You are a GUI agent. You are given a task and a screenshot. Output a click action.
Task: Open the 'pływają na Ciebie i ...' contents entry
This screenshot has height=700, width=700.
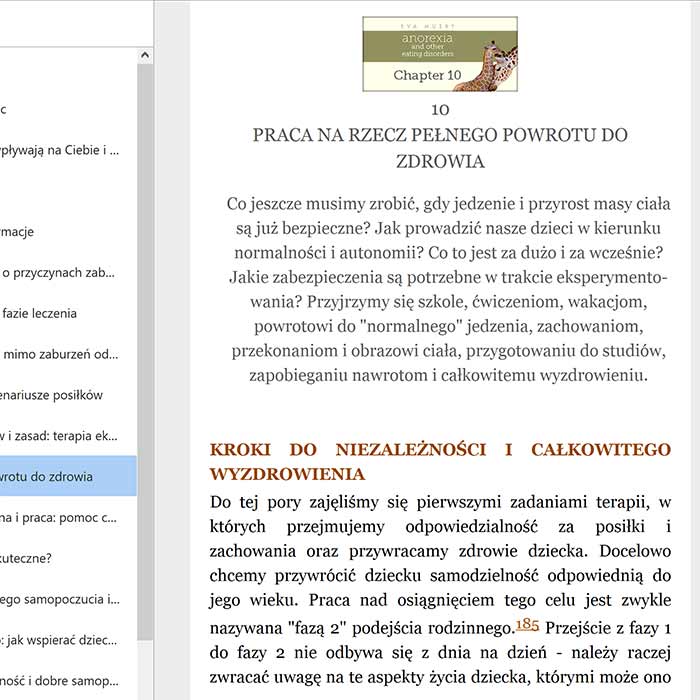60,150
